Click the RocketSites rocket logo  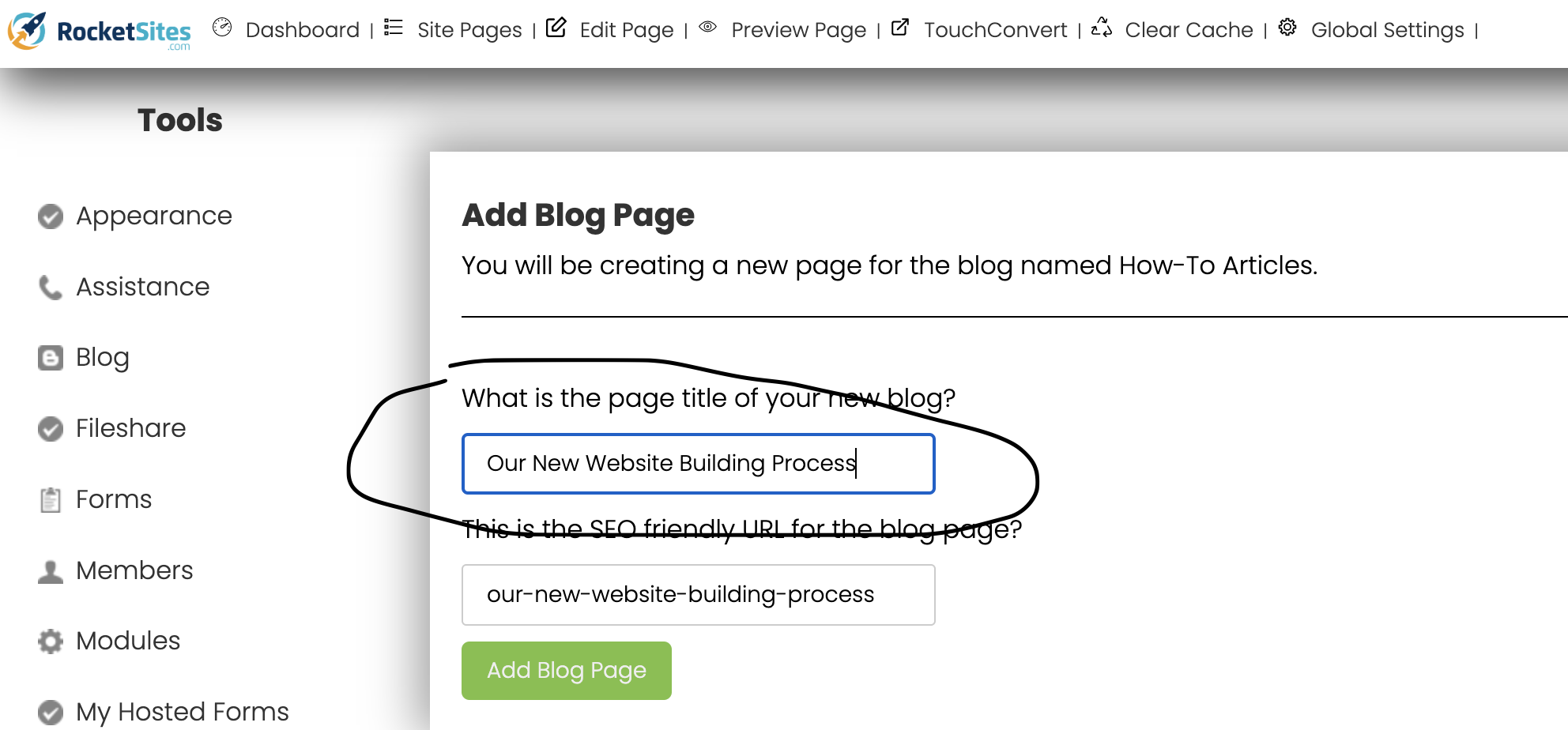coord(28,30)
